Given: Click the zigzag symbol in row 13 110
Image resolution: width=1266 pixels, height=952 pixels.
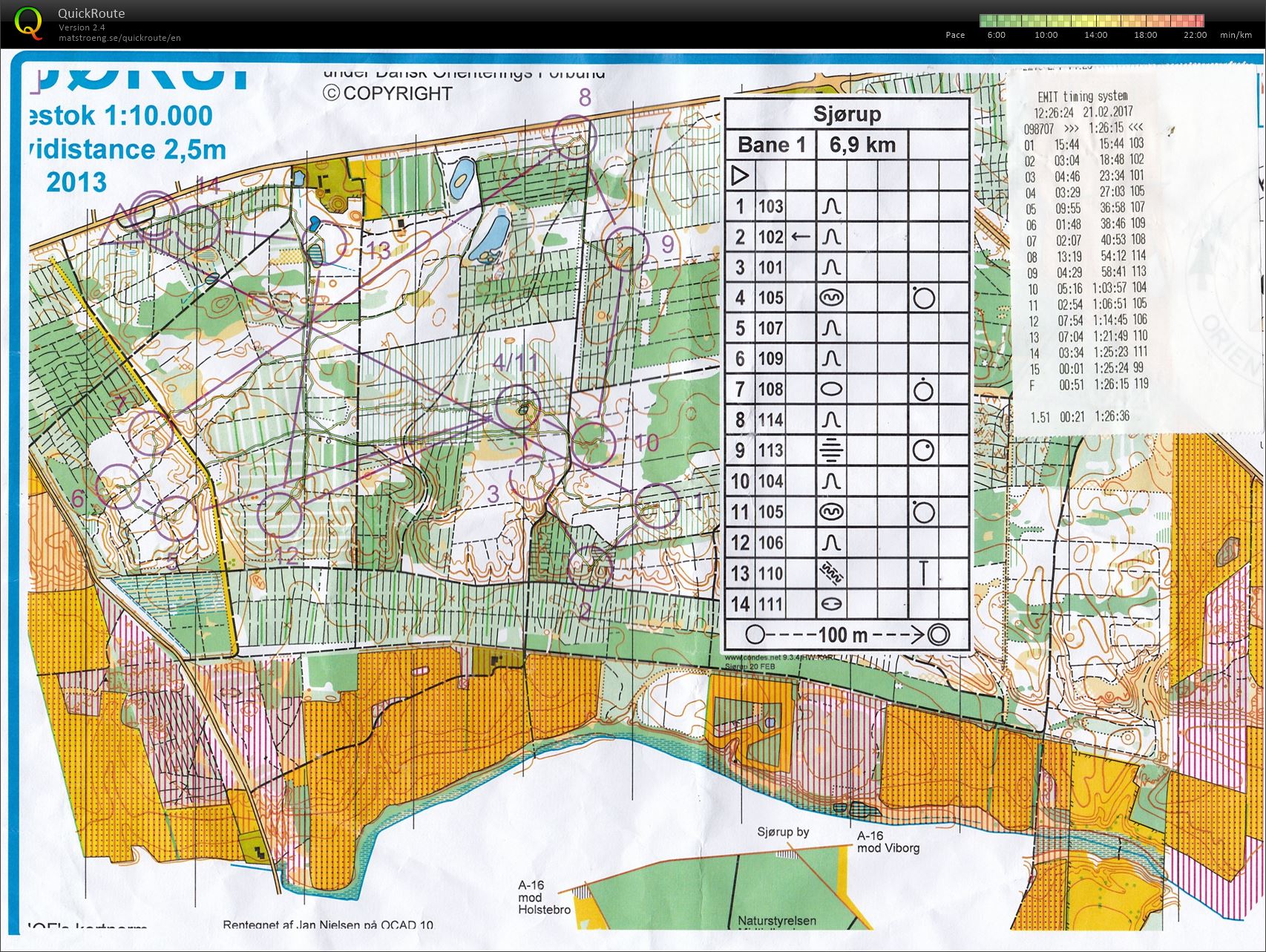Looking at the screenshot, I should tap(832, 572).
